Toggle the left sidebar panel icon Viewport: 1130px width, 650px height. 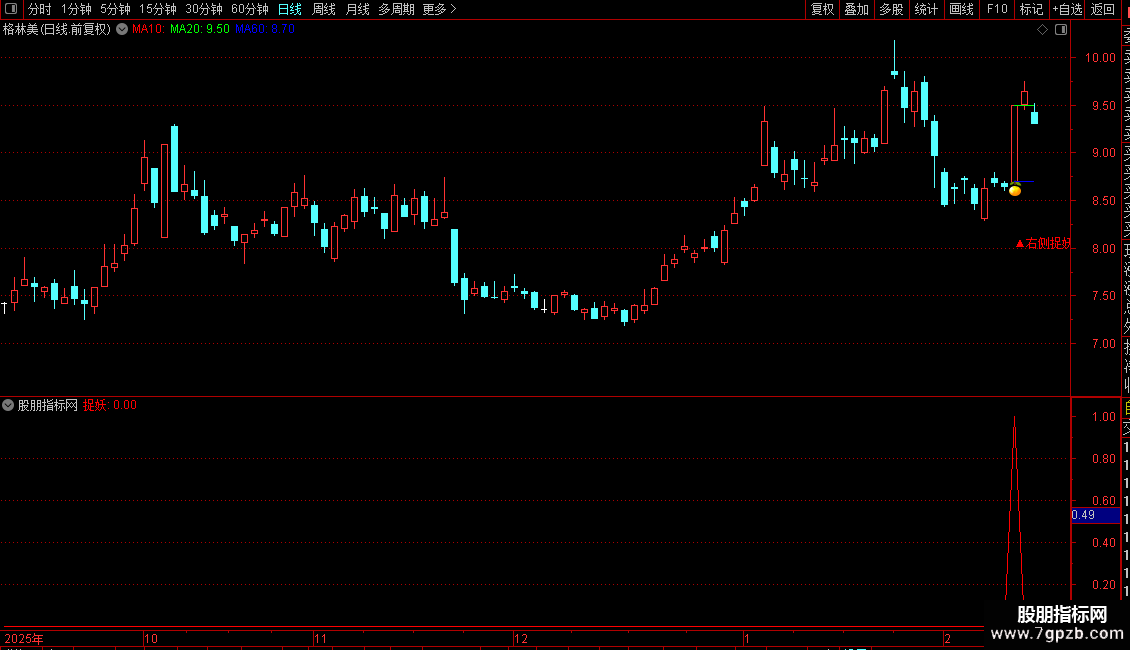[x=11, y=9]
